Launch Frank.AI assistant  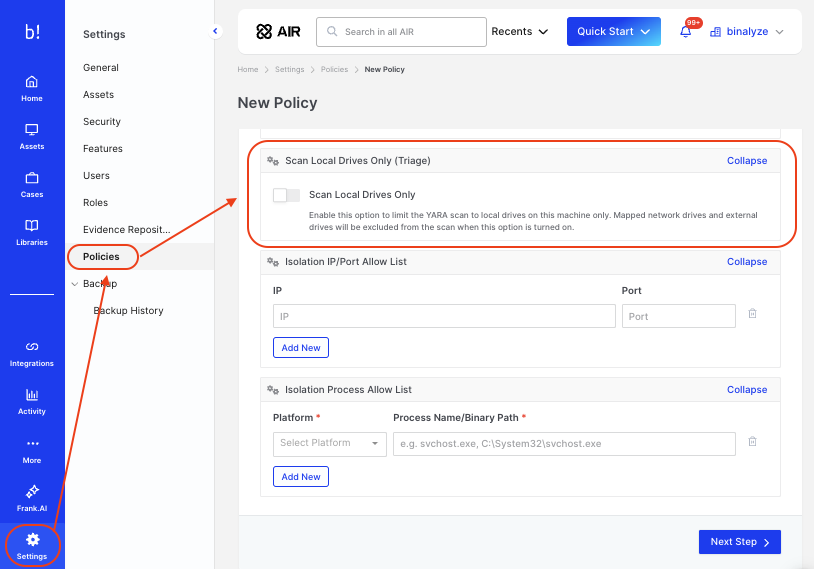click(32, 497)
